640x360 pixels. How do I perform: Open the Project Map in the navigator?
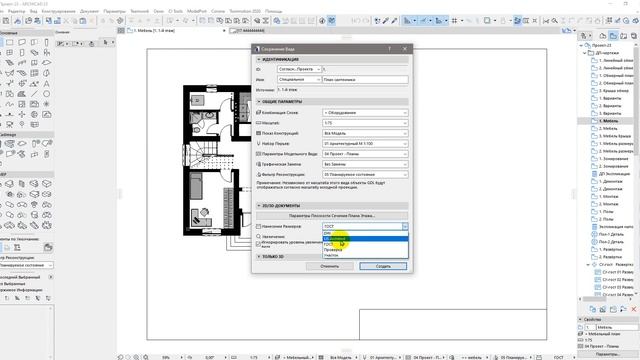coord(603,36)
